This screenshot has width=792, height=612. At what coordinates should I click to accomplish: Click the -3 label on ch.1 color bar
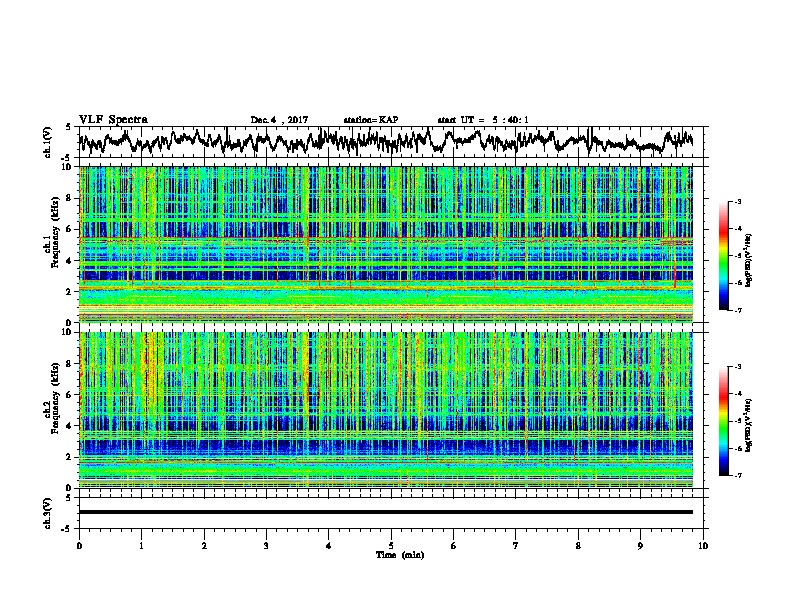(x=738, y=201)
